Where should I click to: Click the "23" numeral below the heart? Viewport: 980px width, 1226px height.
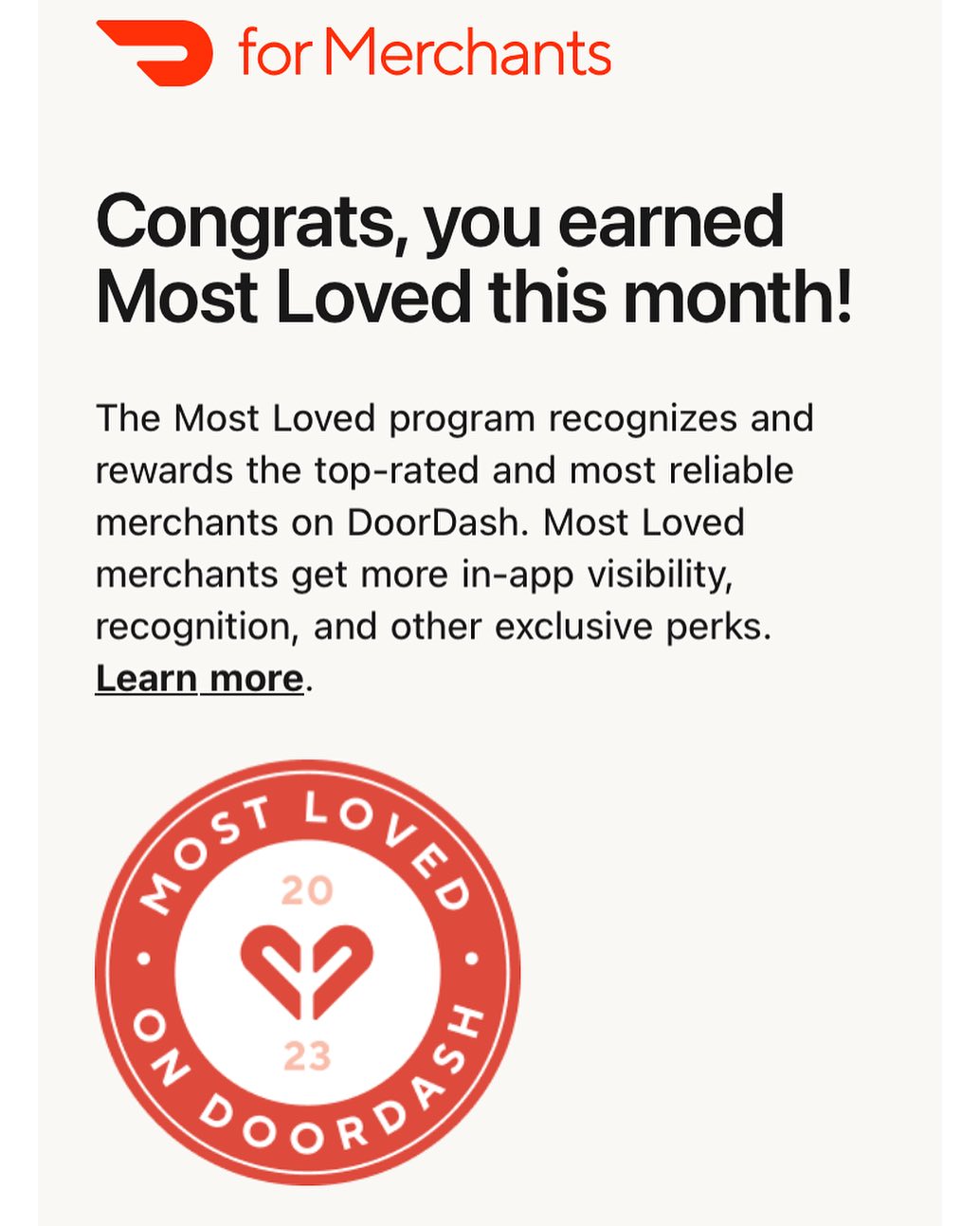(x=307, y=1056)
